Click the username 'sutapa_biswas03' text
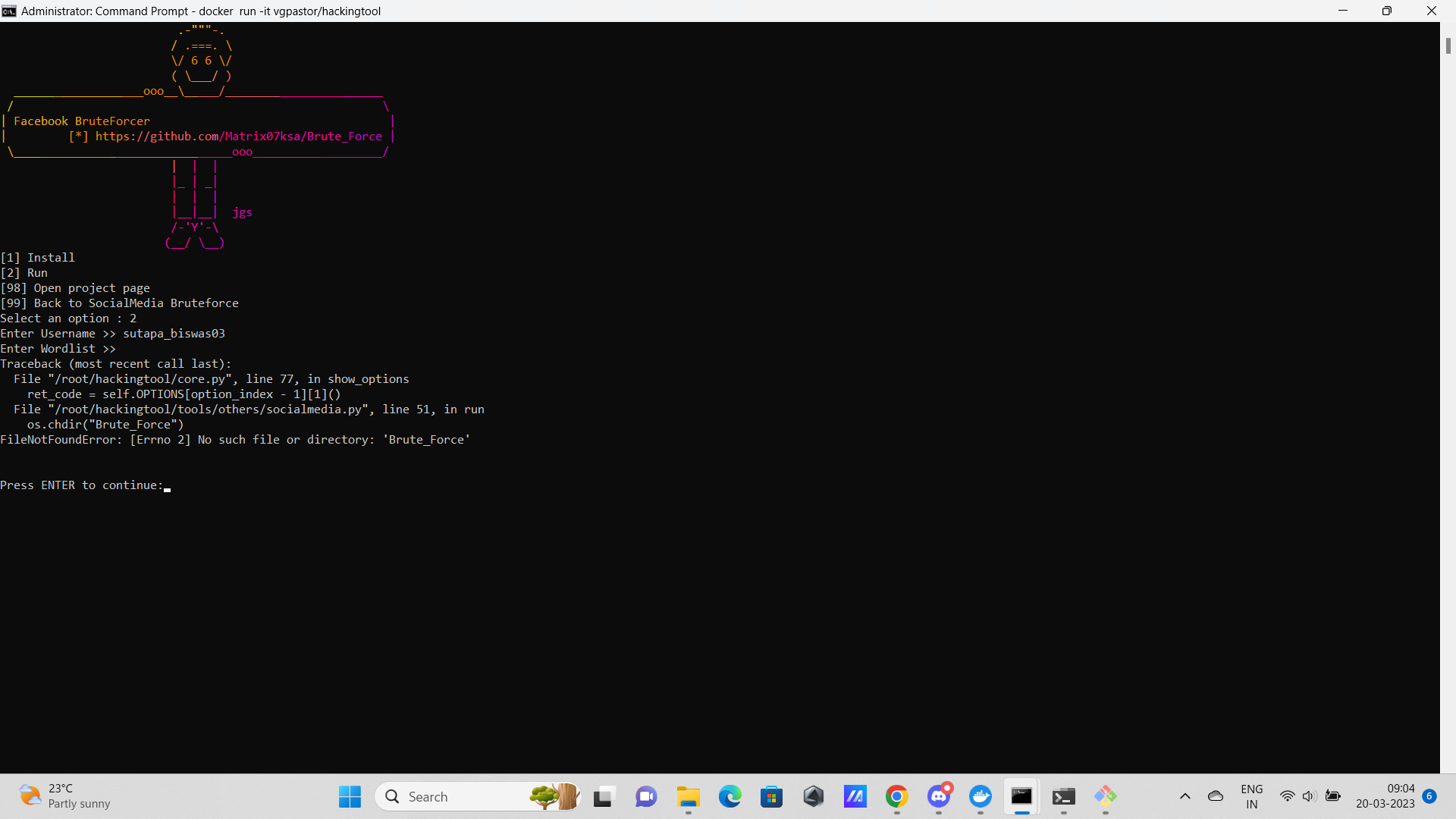This screenshot has height=819, width=1456. (174, 334)
